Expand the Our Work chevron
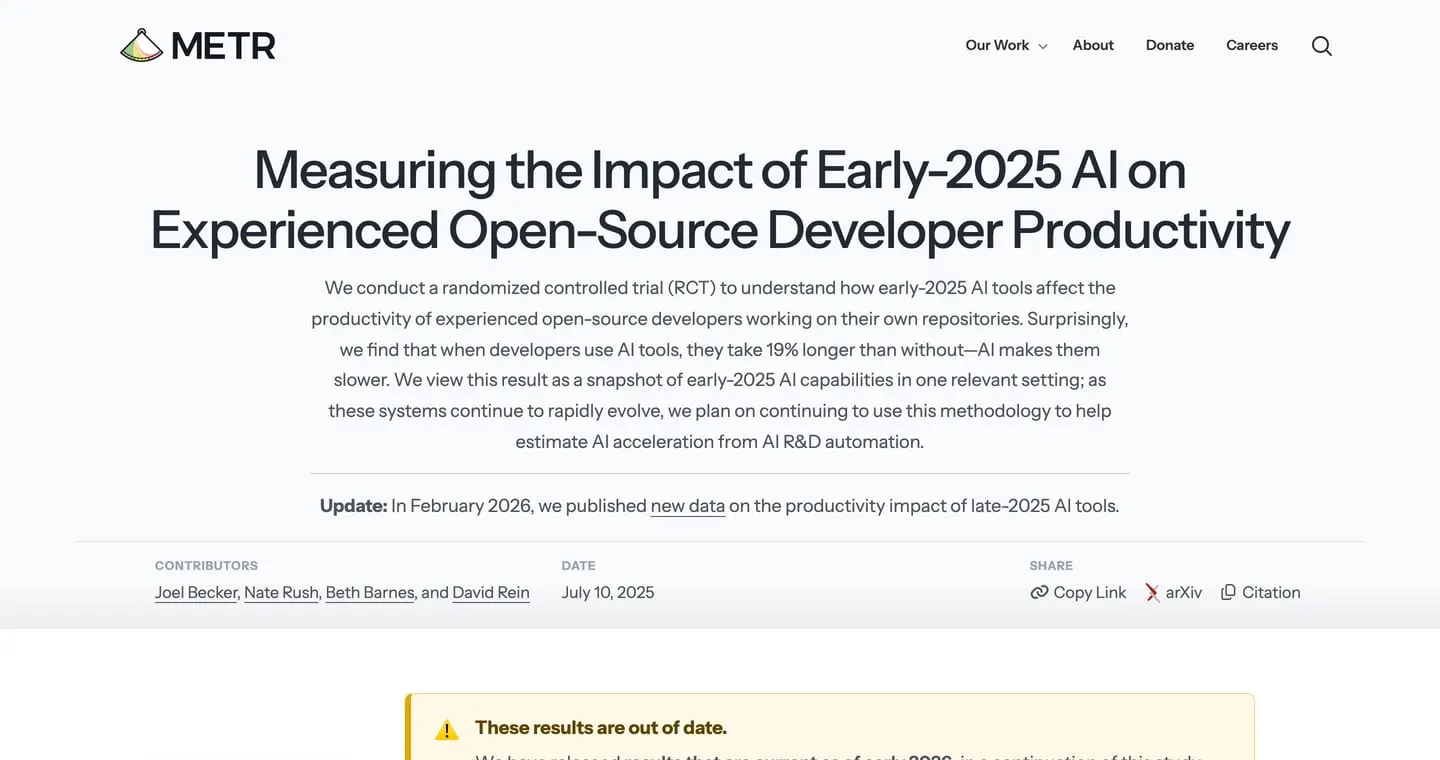 pos(1043,46)
